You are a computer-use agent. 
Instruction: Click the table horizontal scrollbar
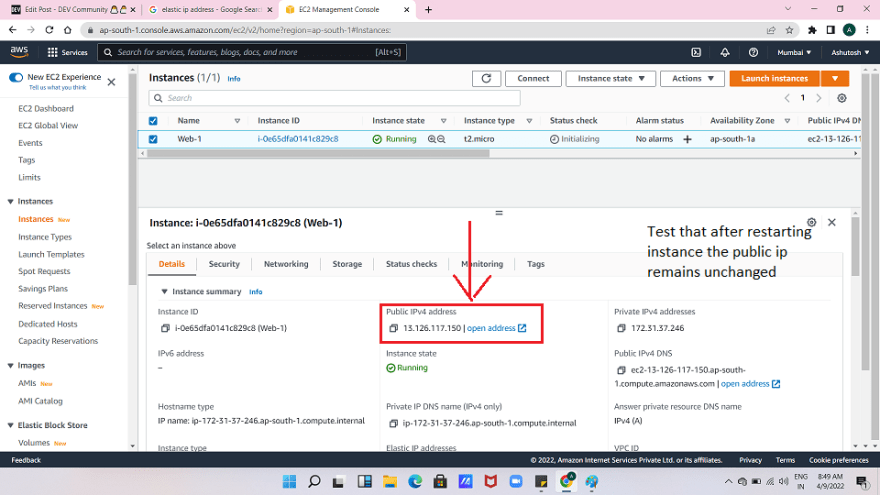[x=318, y=153]
